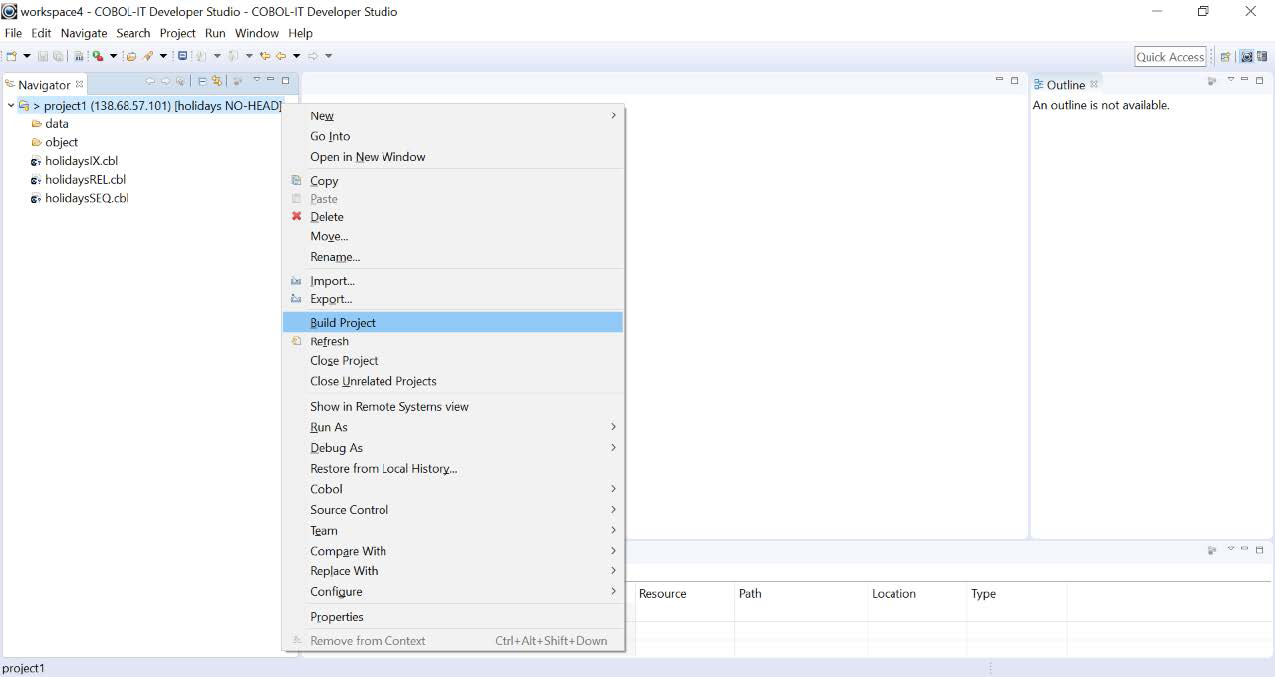1275x677 pixels.
Task: Click the Outline view tab icon
Action: coord(1038,85)
